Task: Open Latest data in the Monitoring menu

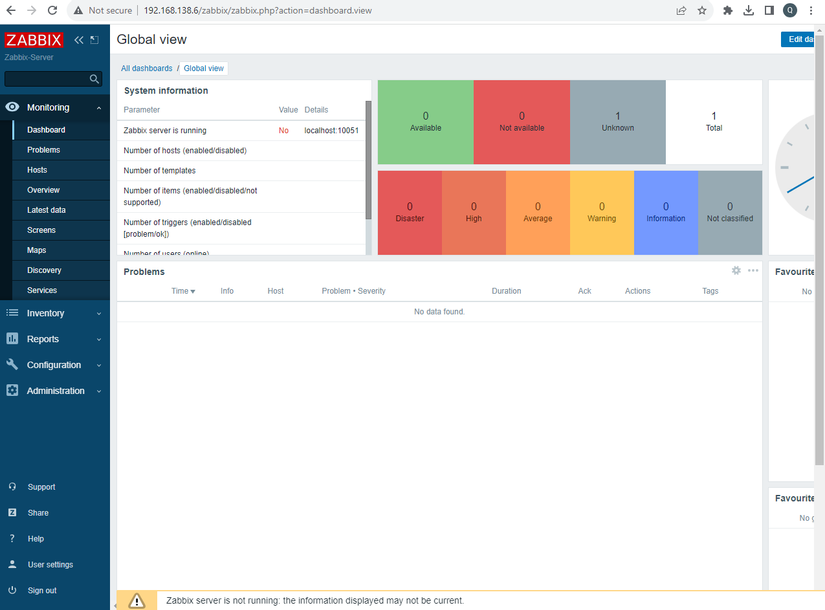Action: pos(46,210)
